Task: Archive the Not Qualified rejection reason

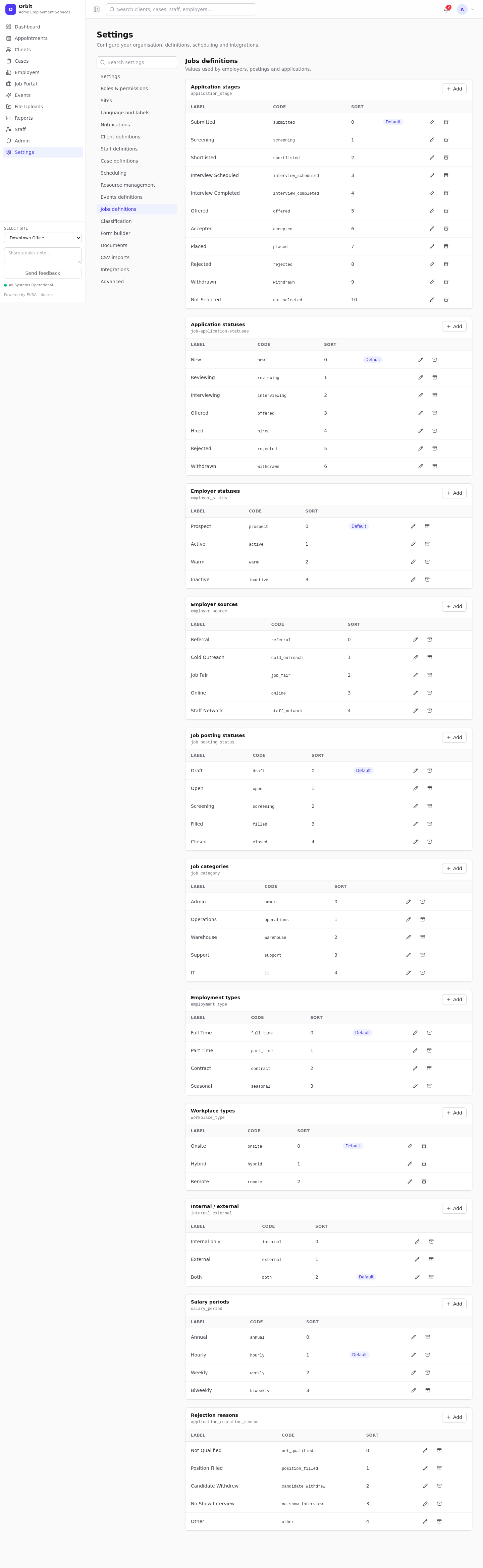Action: pos(439,1451)
